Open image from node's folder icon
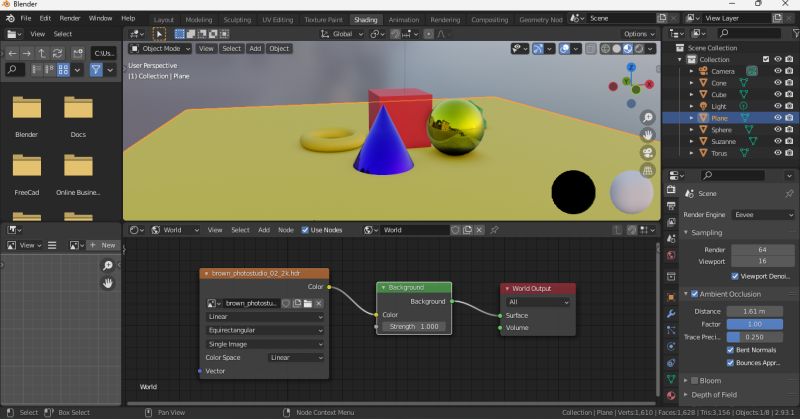 [308, 304]
